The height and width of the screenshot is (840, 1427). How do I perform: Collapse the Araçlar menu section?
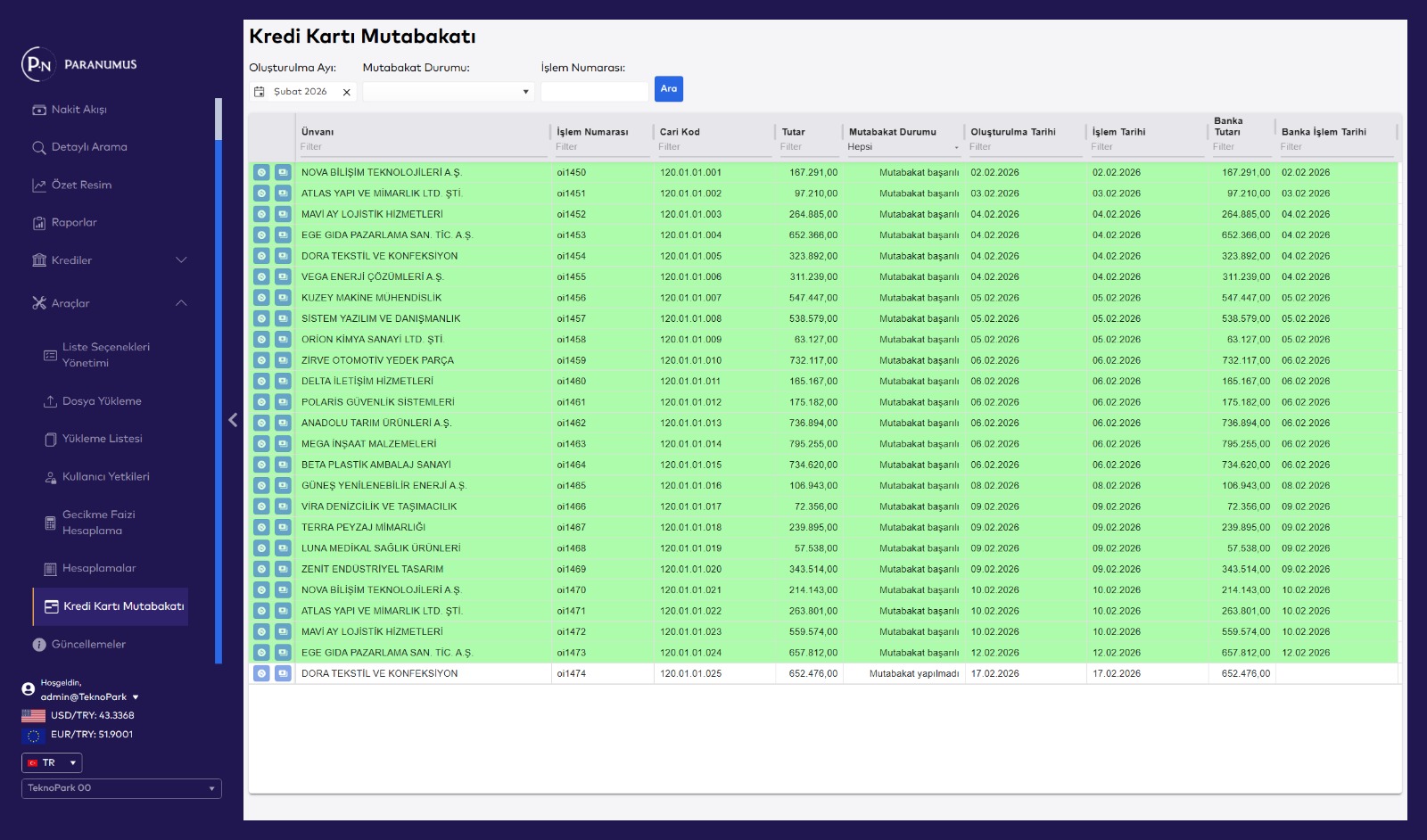[181, 303]
